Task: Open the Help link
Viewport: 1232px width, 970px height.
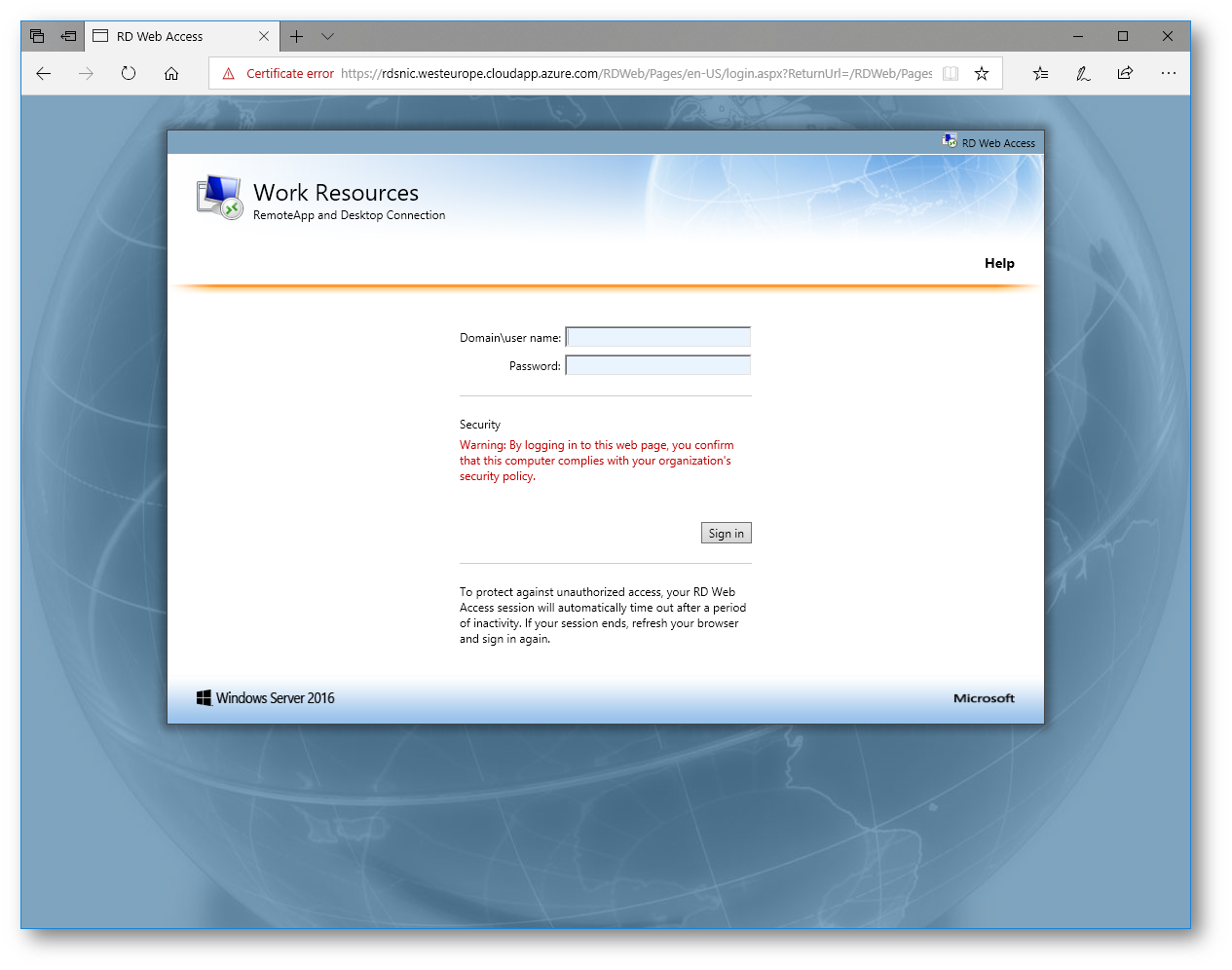Action: pos(999,263)
